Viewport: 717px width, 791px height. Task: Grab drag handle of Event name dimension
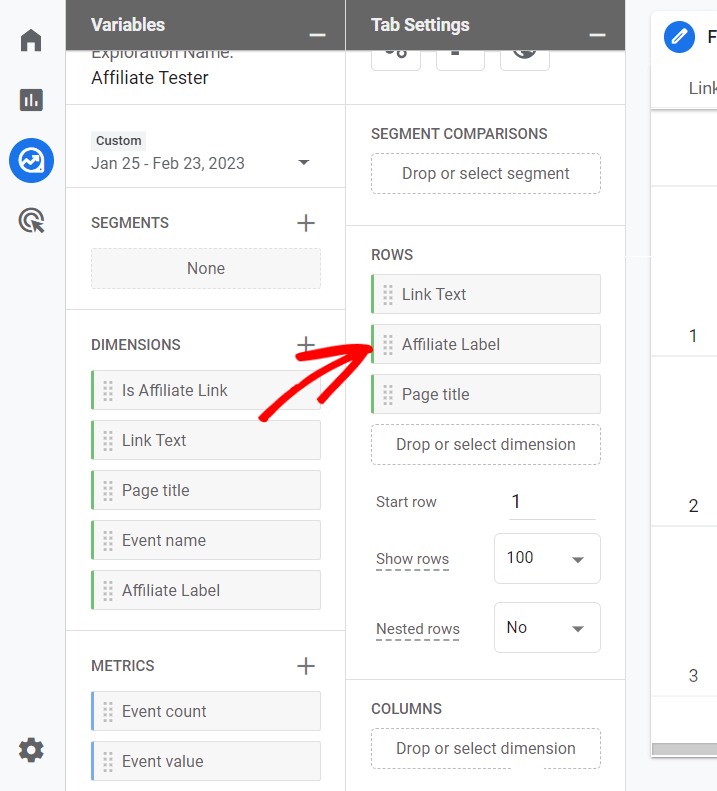tap(108, 540)
